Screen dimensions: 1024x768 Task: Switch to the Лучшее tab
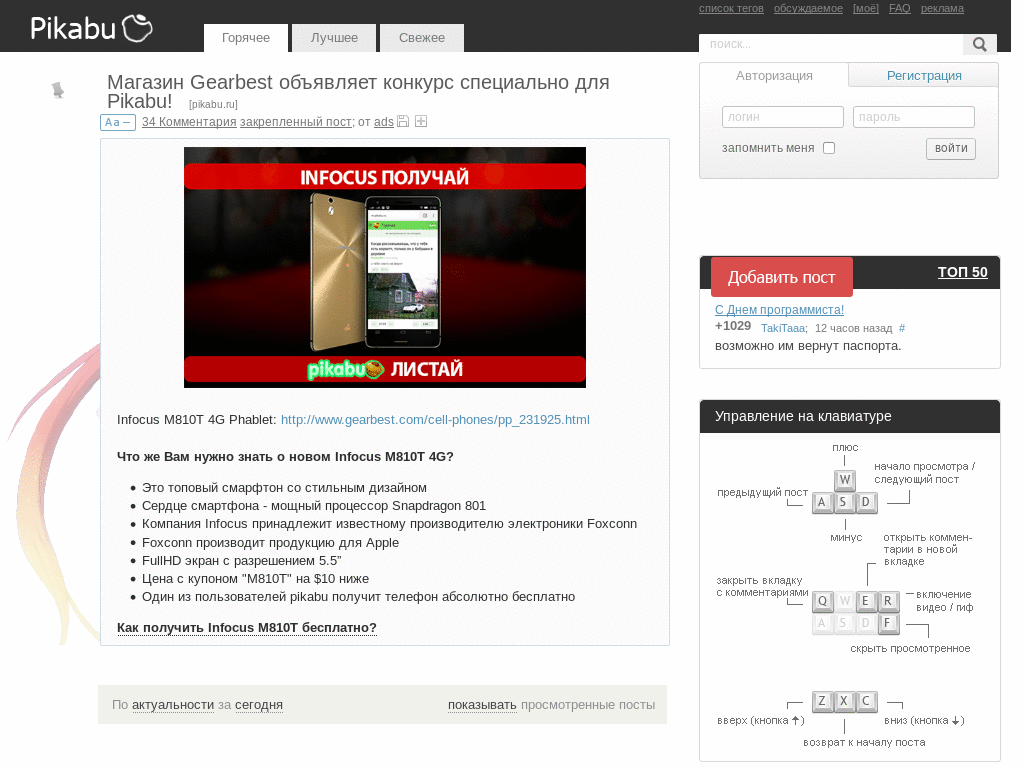334,38
